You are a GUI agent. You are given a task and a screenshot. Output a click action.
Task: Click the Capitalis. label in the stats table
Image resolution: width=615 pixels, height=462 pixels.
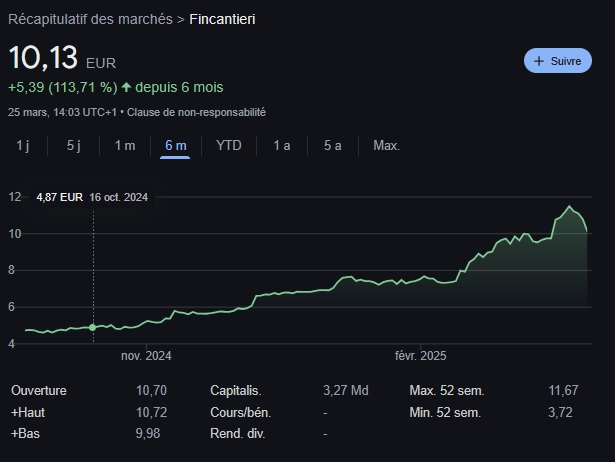[x=236, y=390]
